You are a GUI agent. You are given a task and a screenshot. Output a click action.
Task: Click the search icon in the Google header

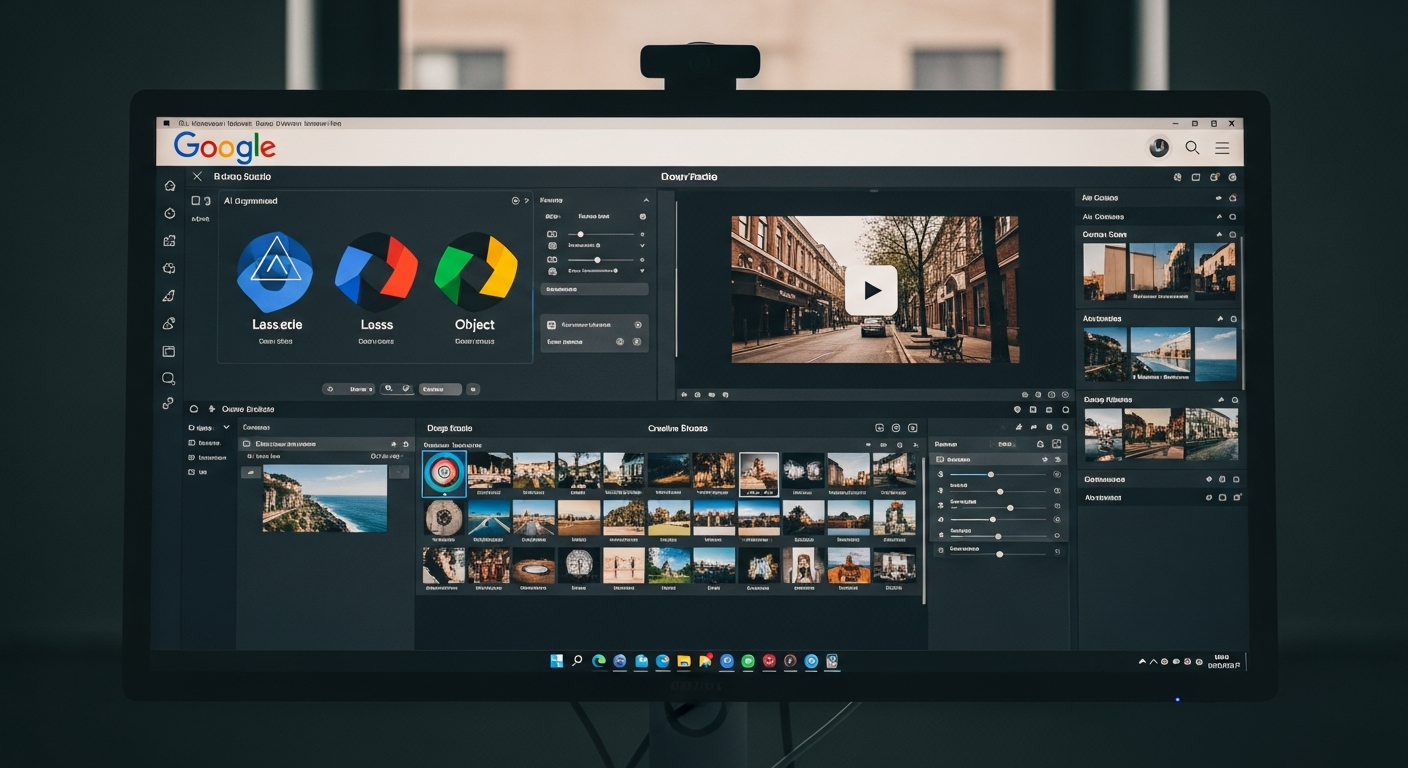coord(1192,148)
